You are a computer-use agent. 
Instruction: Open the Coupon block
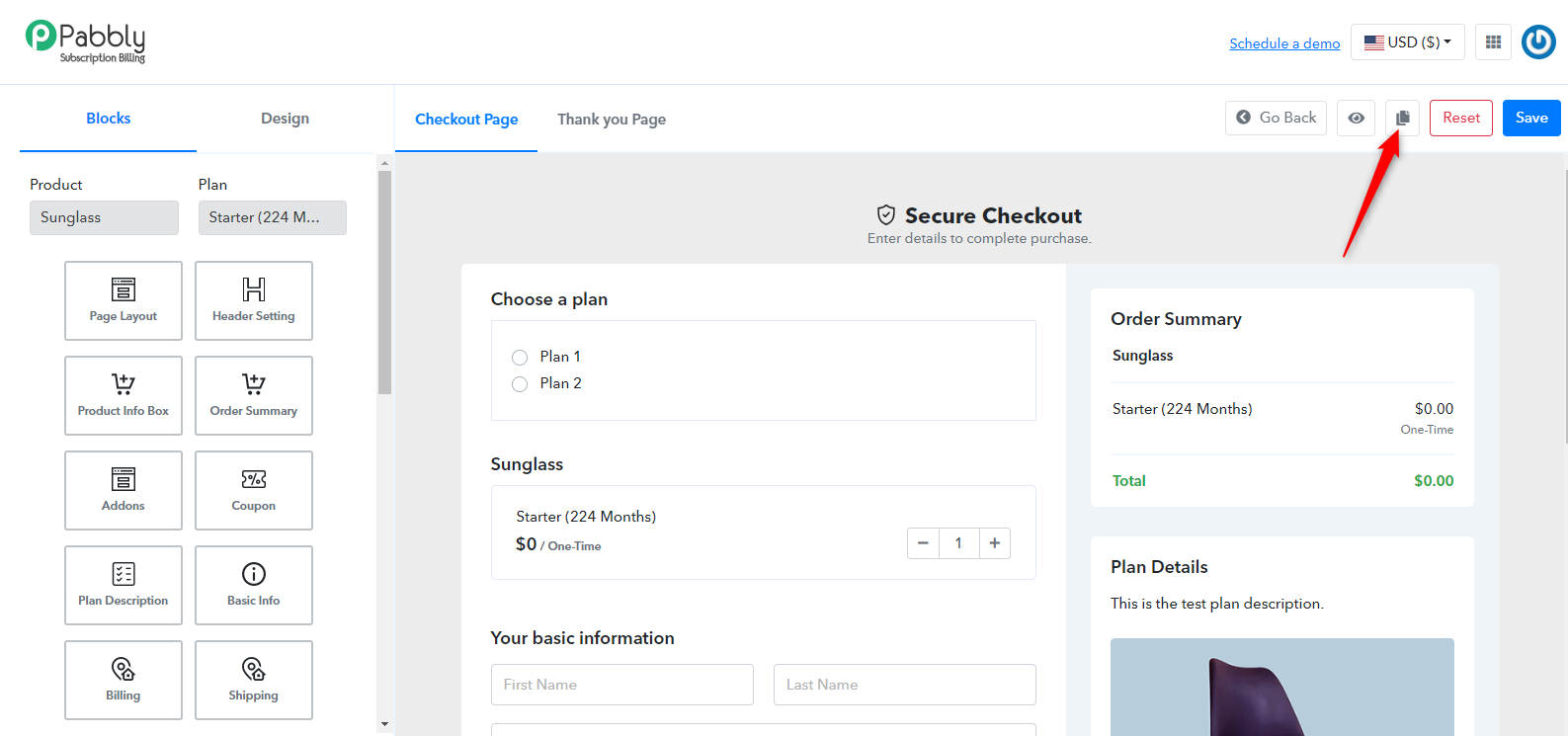(x=254, y=490)
